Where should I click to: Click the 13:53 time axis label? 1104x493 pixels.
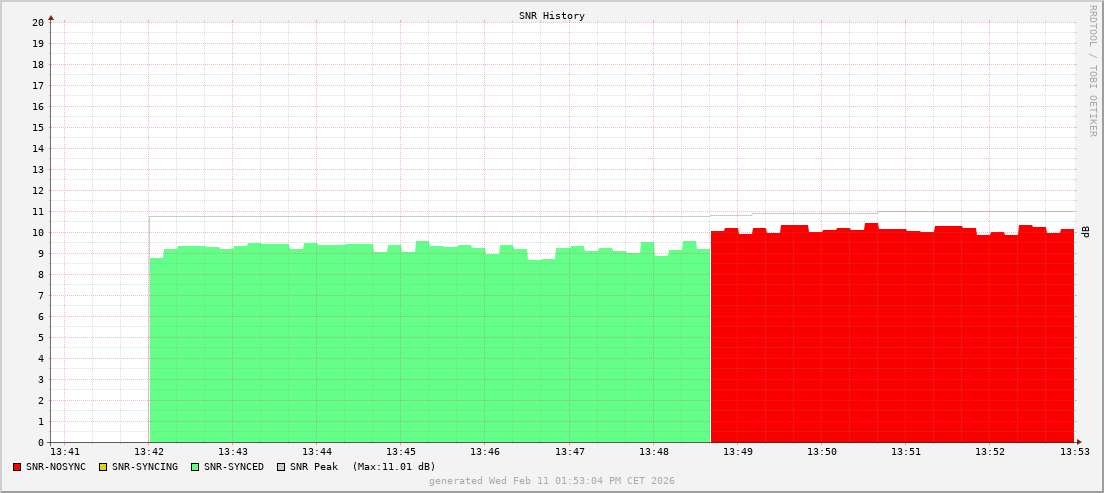click(x=1075, y=452)
